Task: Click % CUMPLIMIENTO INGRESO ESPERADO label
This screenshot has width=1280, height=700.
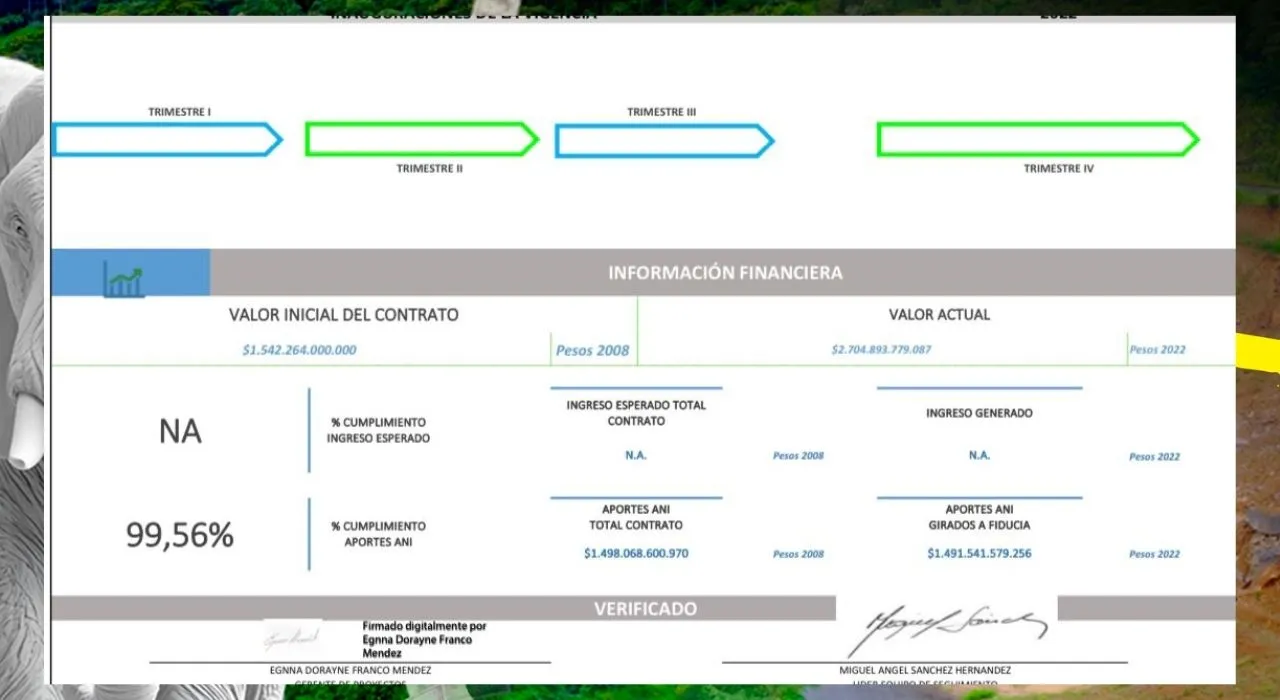Action: [x=378, y=430]
